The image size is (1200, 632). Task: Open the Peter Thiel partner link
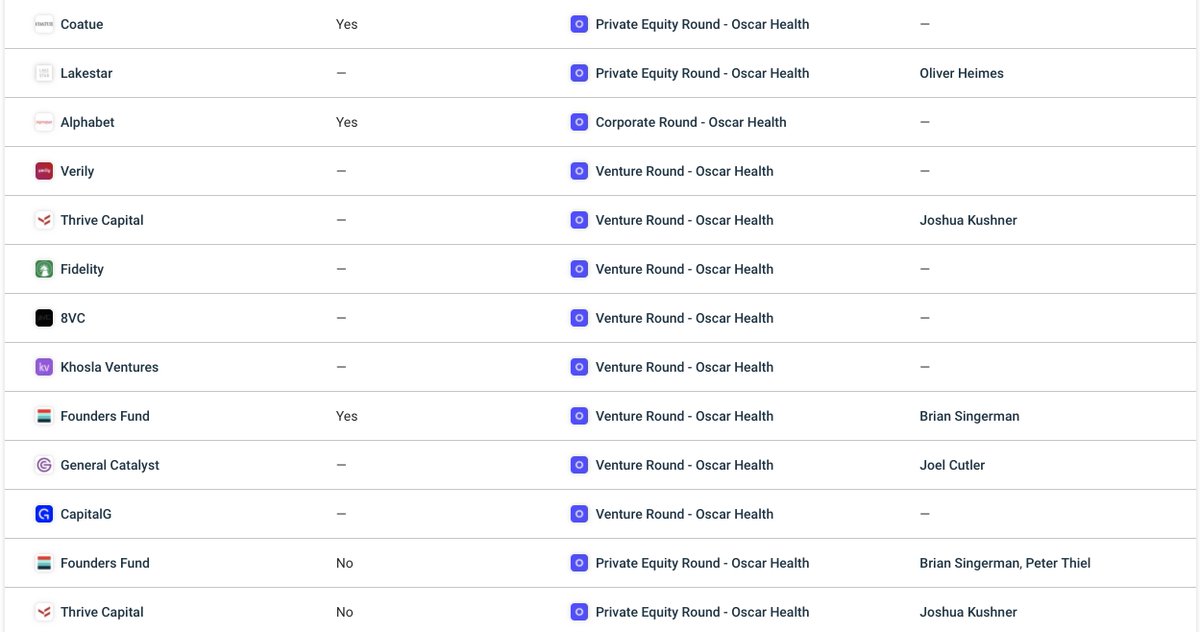pos(1059,563)
